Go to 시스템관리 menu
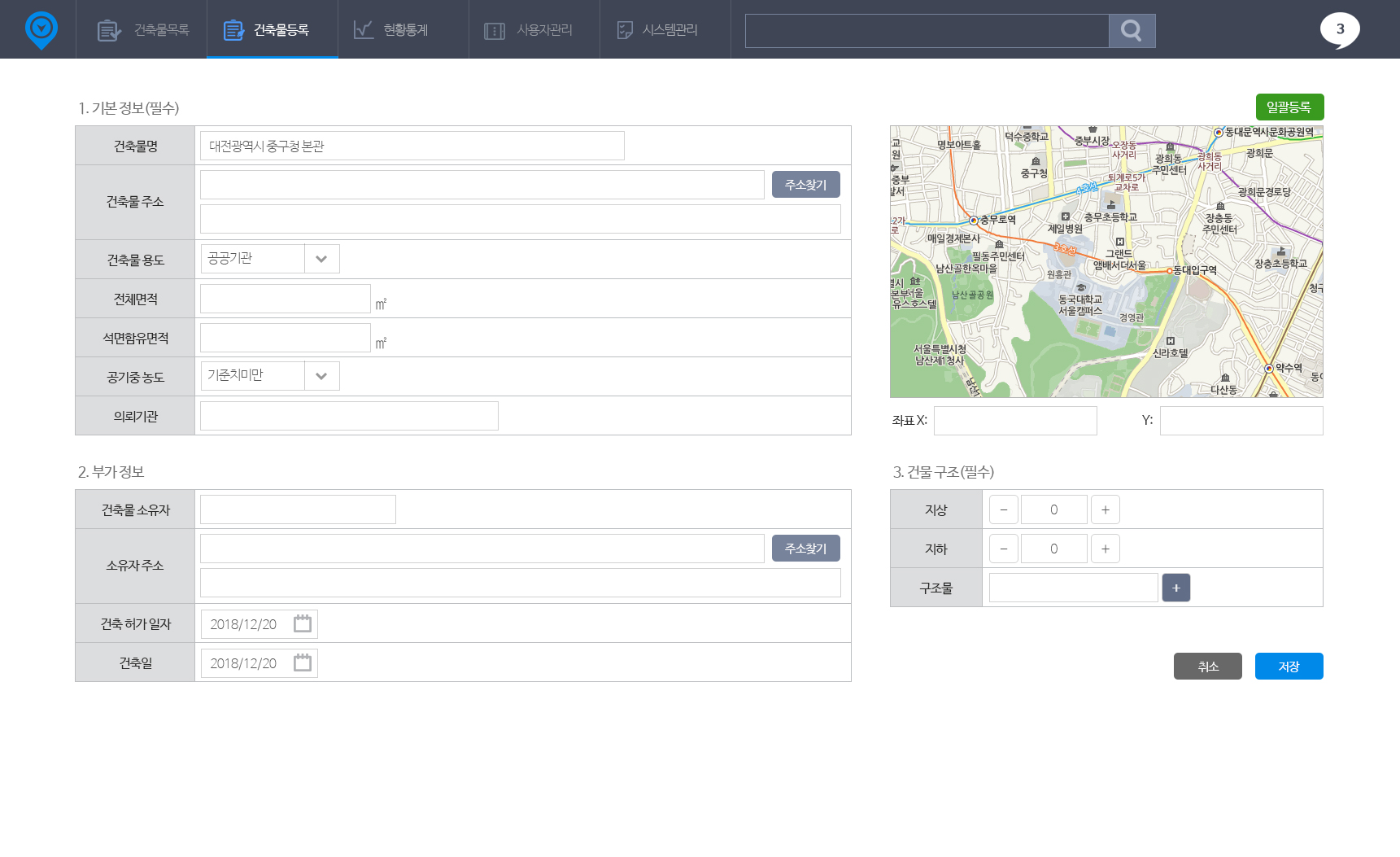This screenshot has height=857, width=1400. tap(657, 30)
